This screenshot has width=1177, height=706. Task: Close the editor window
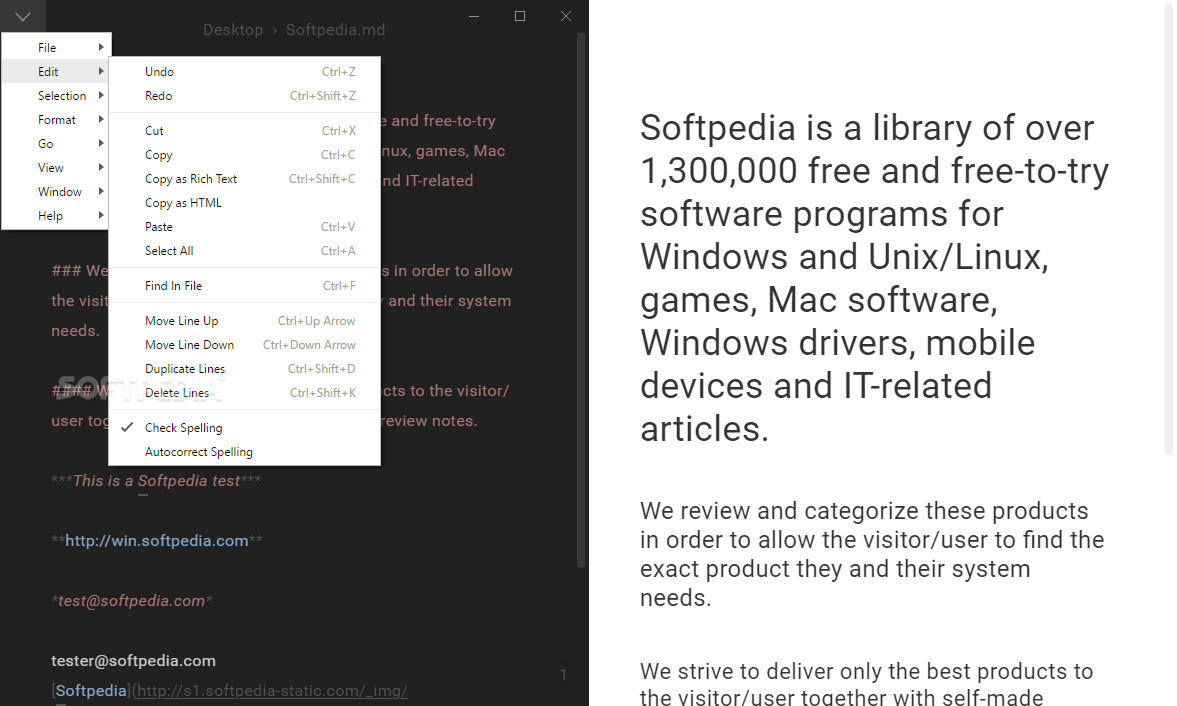click(566, 16)
